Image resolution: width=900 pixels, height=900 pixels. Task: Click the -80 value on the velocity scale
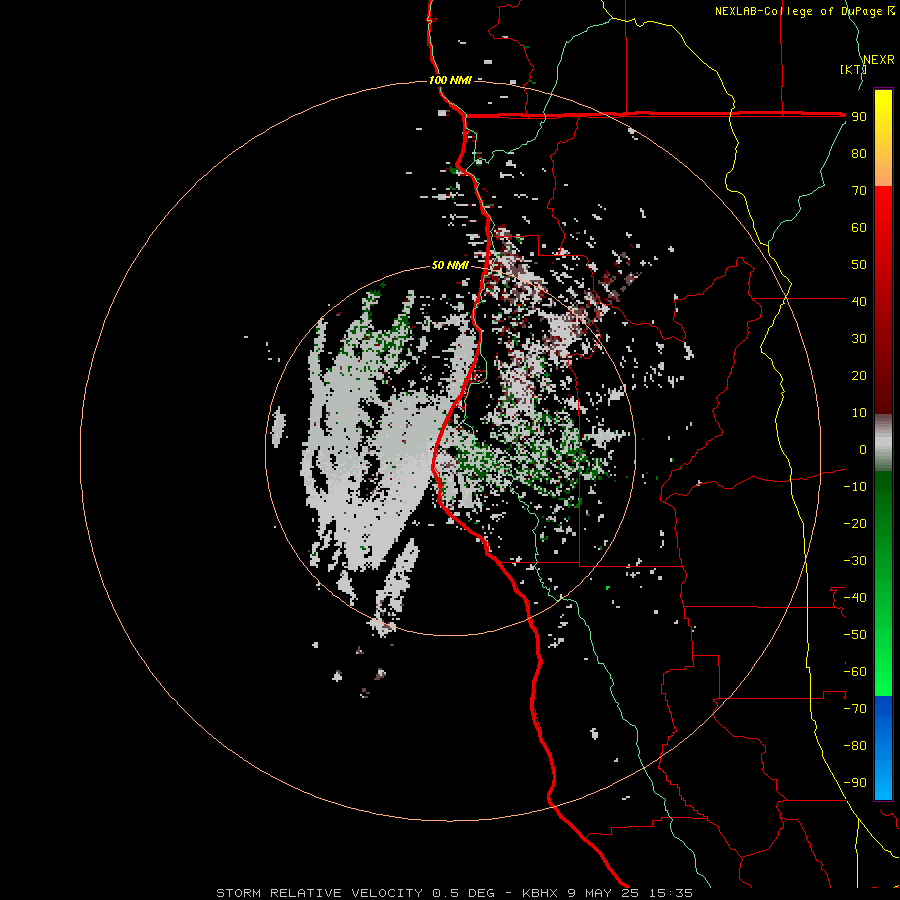(855, 746)
